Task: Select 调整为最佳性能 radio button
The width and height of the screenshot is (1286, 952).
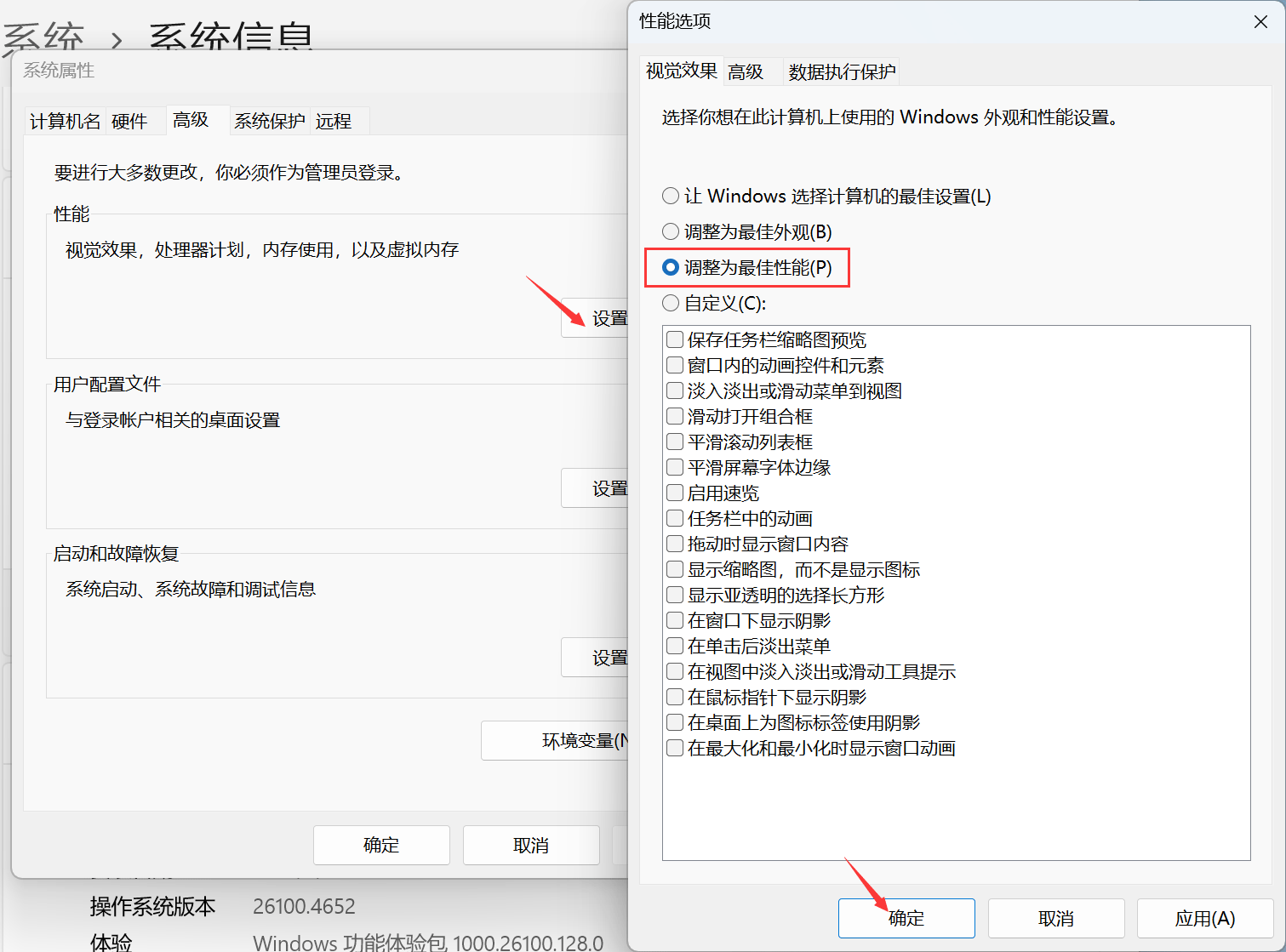Action: (x=671, y=268)
